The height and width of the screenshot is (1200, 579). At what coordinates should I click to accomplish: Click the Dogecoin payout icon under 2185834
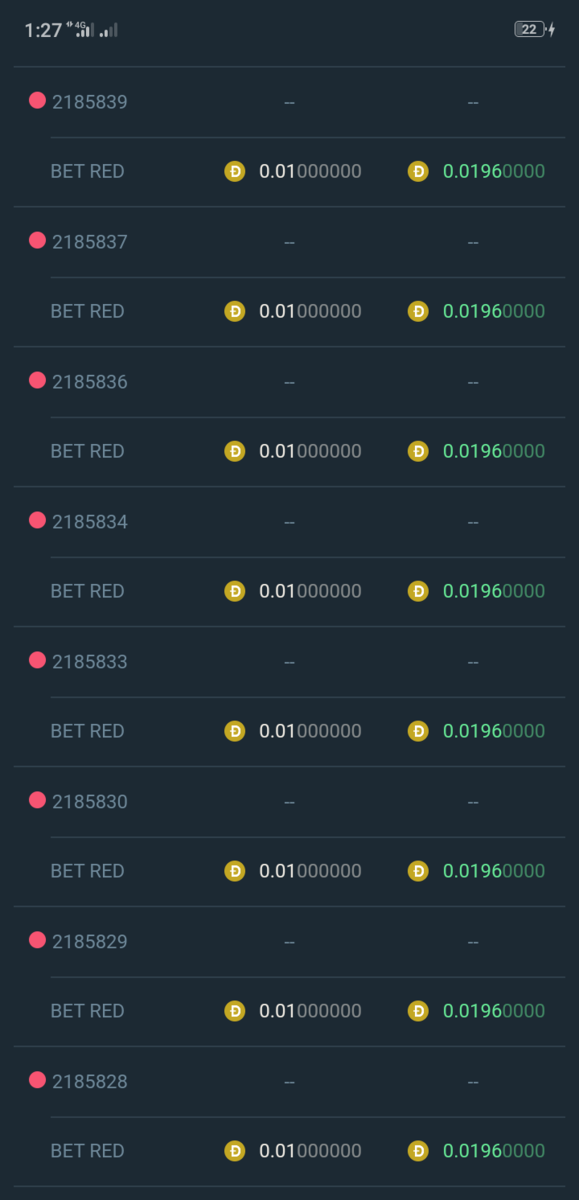click(418, 591)
